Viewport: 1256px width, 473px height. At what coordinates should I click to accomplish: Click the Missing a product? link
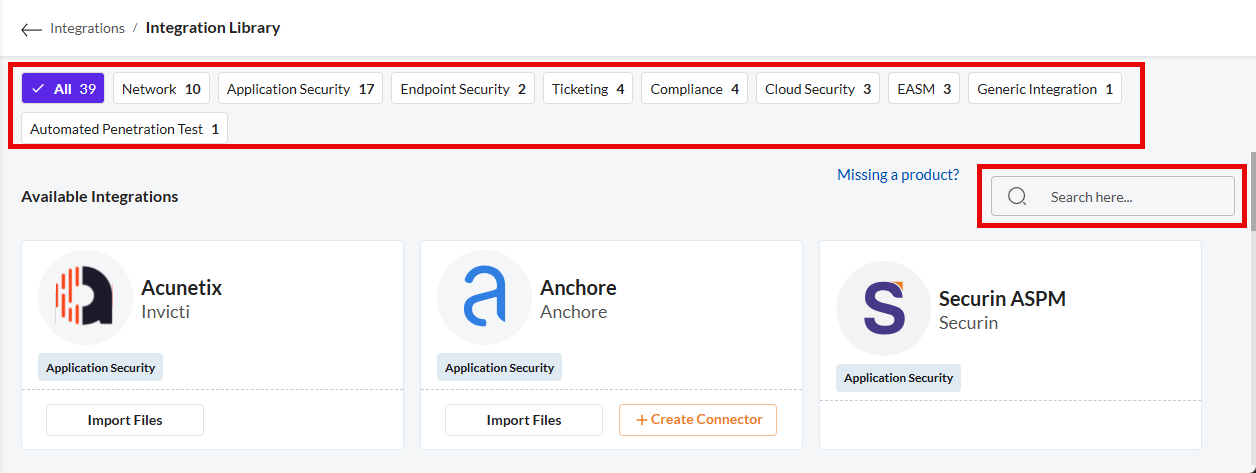click(x=898, y=175)
